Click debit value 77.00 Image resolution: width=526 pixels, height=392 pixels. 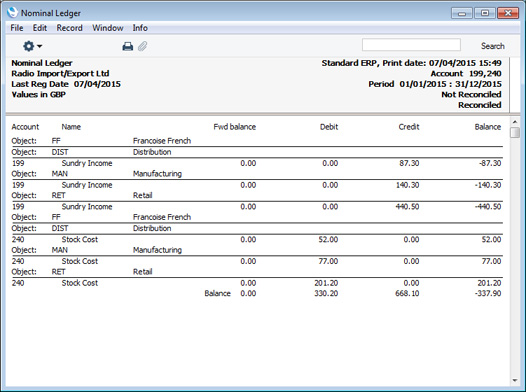[x=328, y=261]
